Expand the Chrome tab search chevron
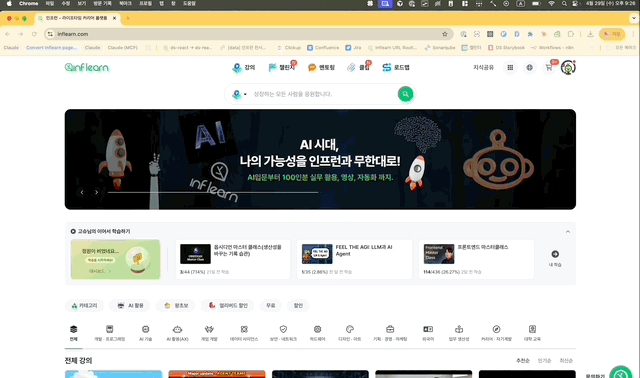Image resolution: width=640 pixels, height=378 pixels. tap(634, 18)
